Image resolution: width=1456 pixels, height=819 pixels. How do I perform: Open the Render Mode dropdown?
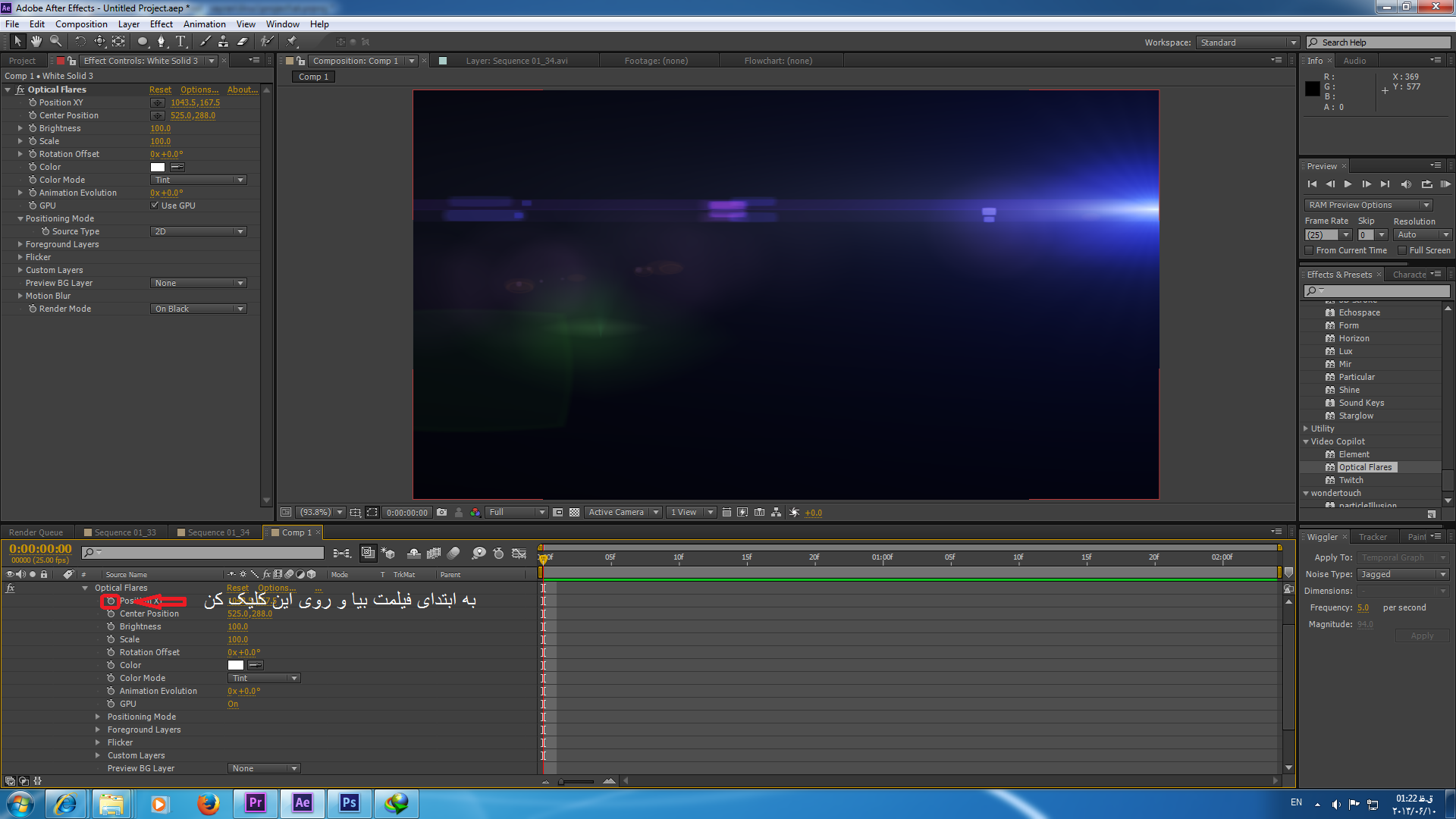[197, 308]
